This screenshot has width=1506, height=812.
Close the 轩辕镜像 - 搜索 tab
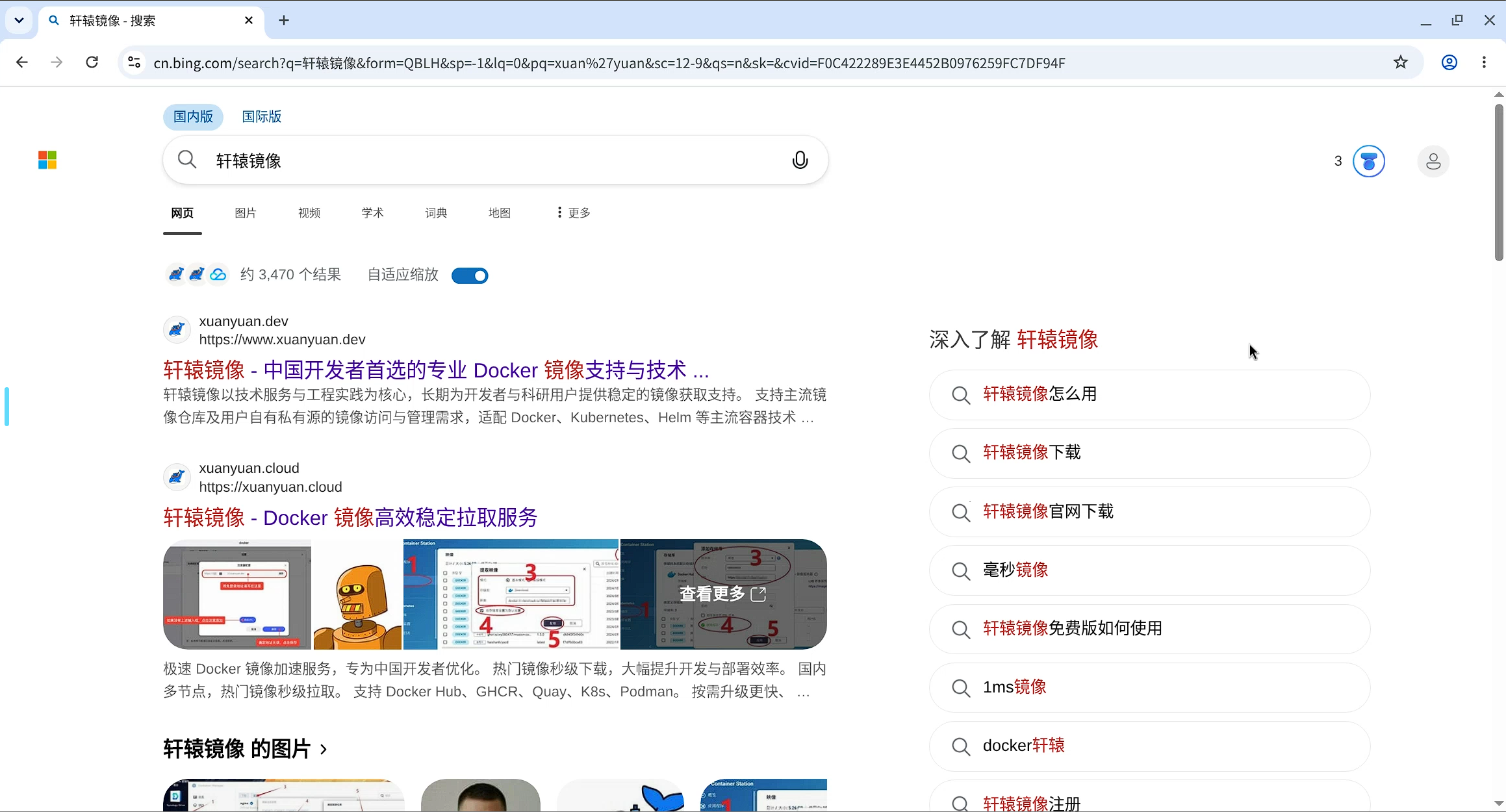point(249,20)
